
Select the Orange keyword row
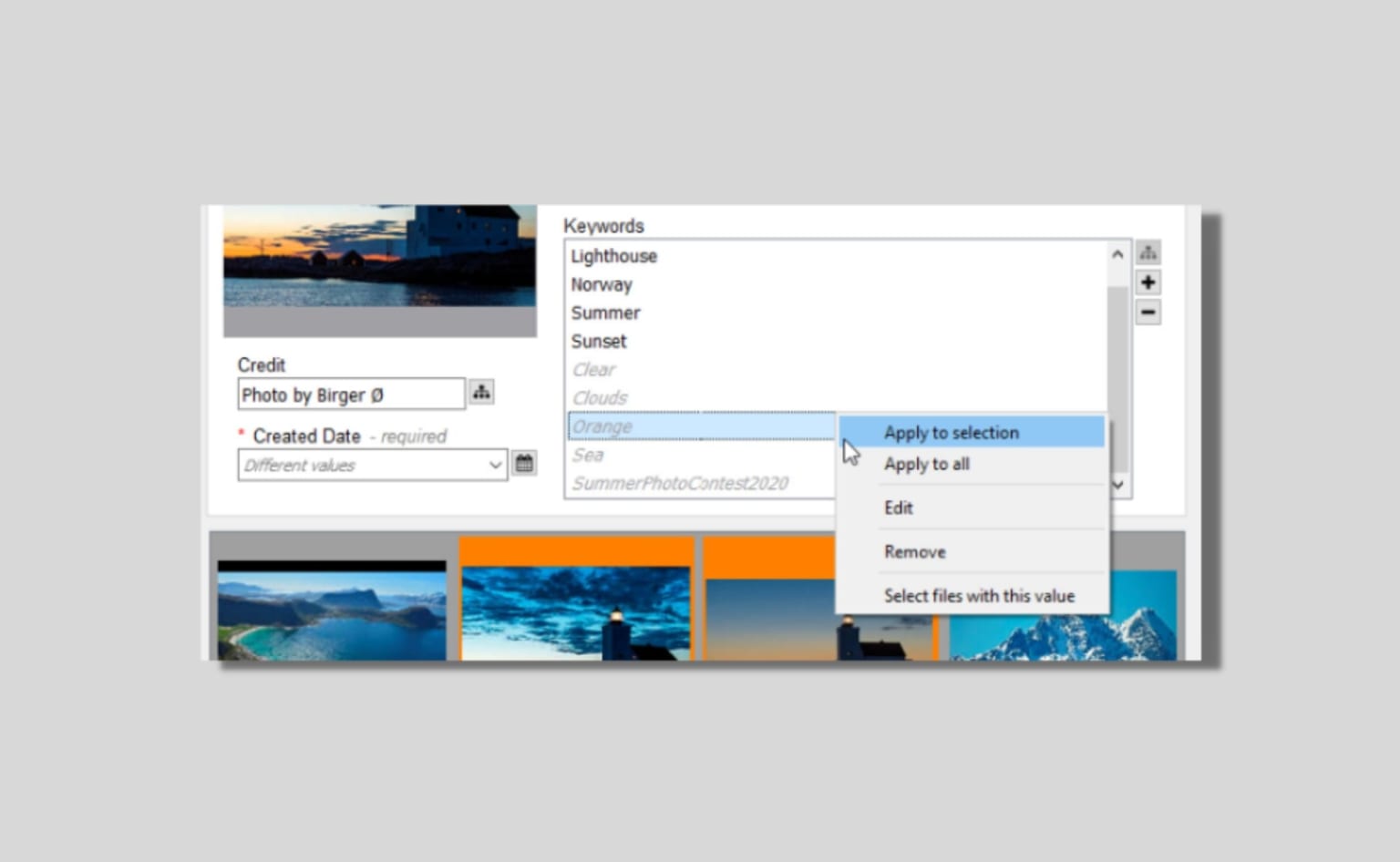[x=702, y=426]
